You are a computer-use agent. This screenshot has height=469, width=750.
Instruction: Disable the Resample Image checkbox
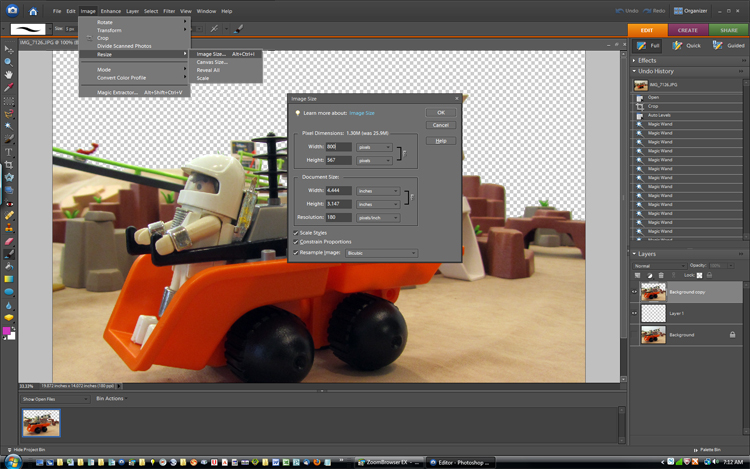coord(296,253)
